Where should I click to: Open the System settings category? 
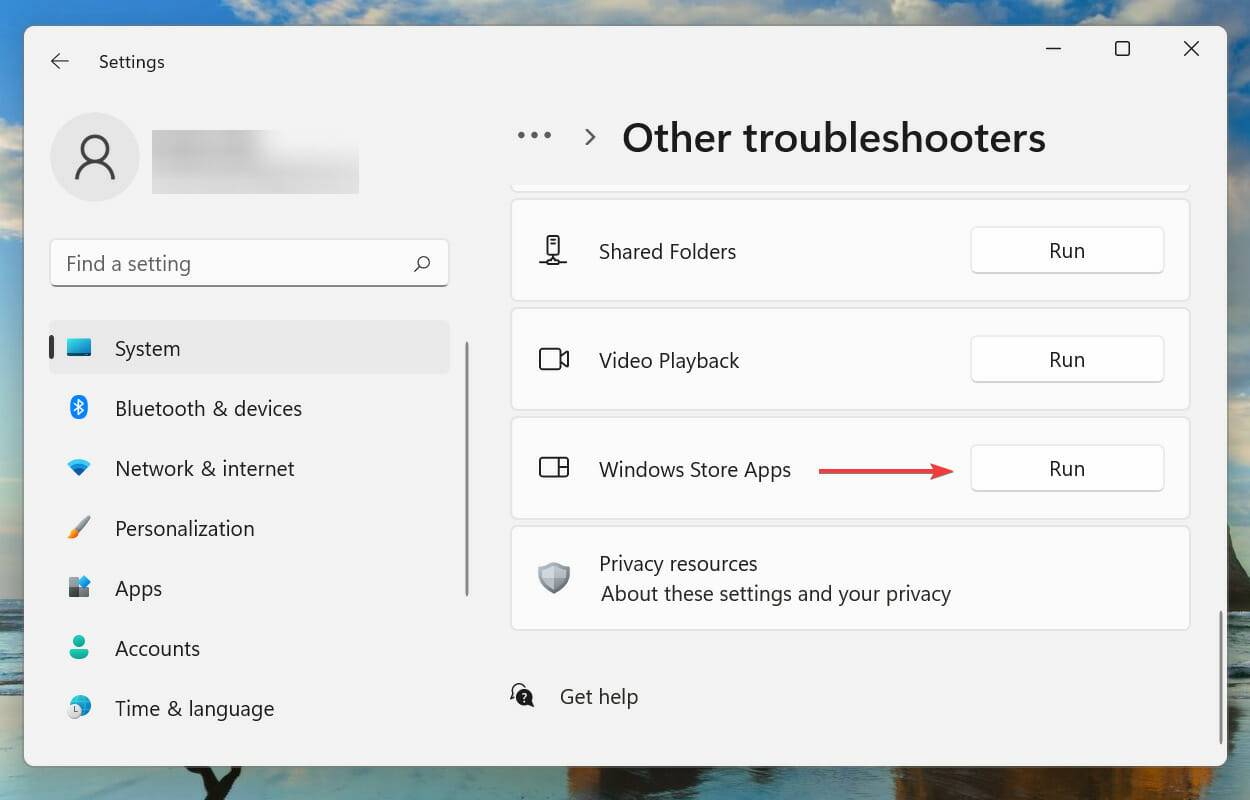click(x=148, y=348)
